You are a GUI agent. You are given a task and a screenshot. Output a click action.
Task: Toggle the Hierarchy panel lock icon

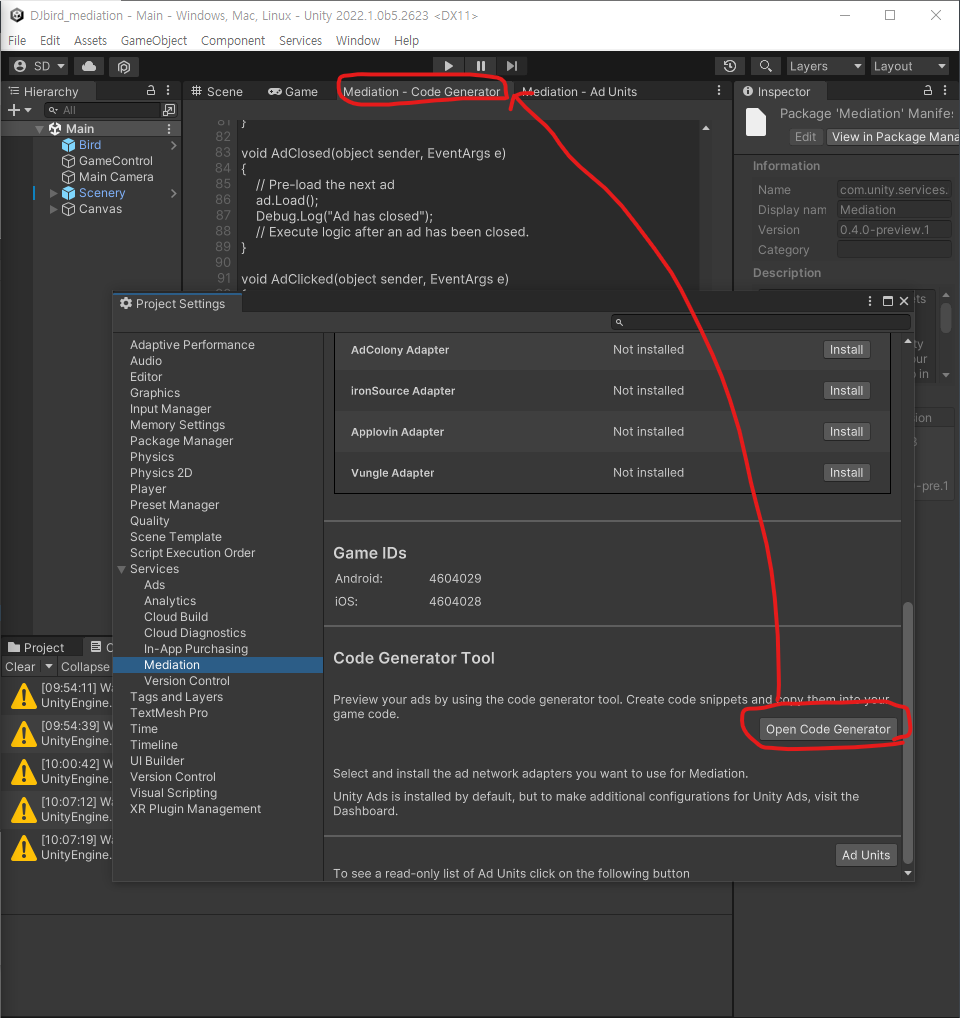pyautogui.click(x=151, y=91)
